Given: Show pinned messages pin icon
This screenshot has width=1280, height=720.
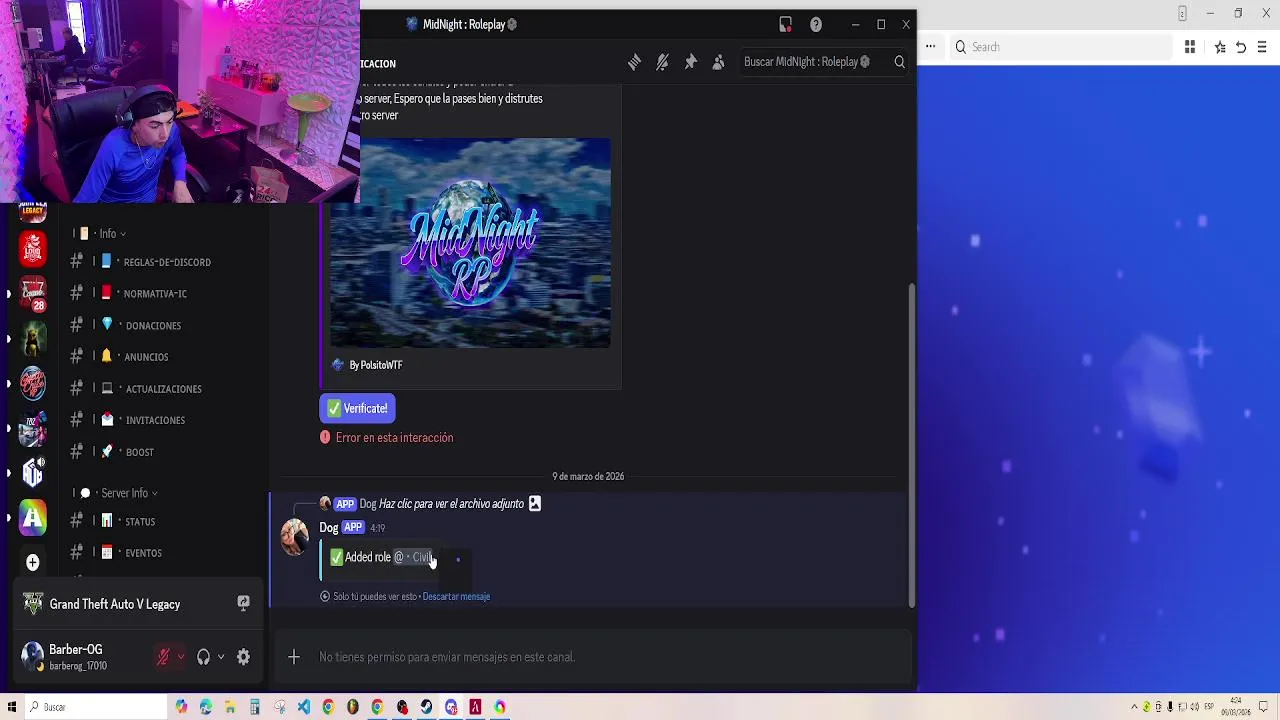Looking at the screenshot, I should [690, 62].
